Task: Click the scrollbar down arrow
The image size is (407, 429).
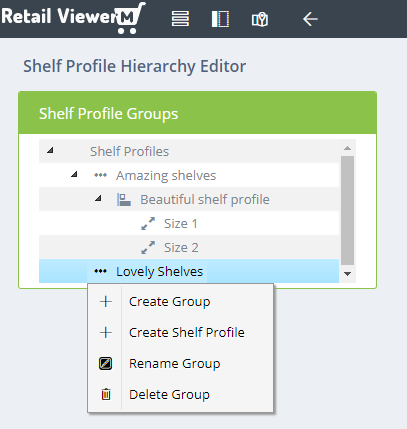Action: tap(347, 274)
